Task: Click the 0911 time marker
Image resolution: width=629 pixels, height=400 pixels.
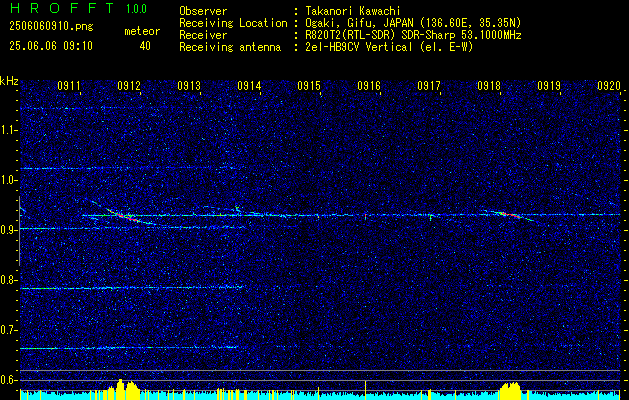Action: [69, 85]
